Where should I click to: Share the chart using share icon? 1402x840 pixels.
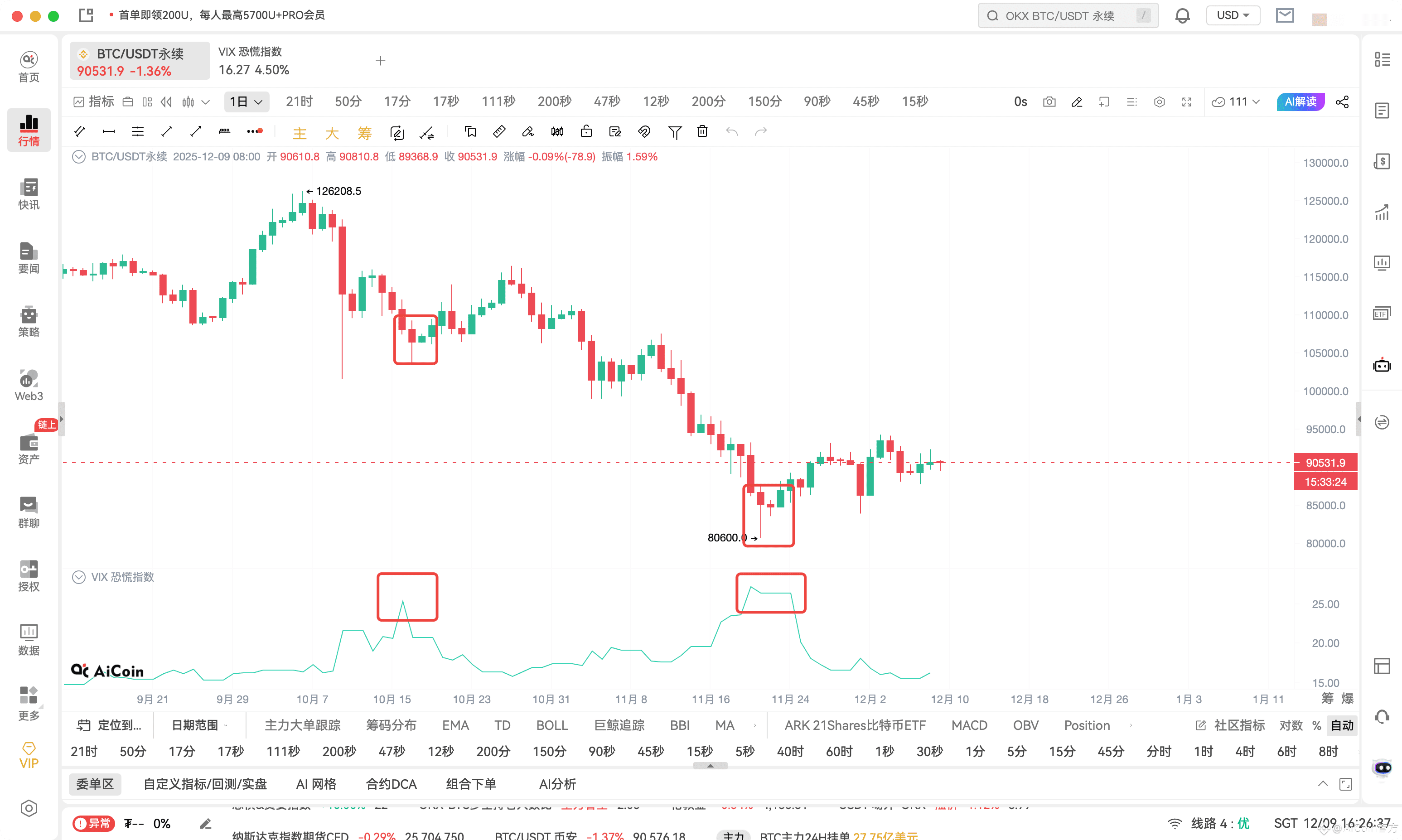click(1343, 102)
